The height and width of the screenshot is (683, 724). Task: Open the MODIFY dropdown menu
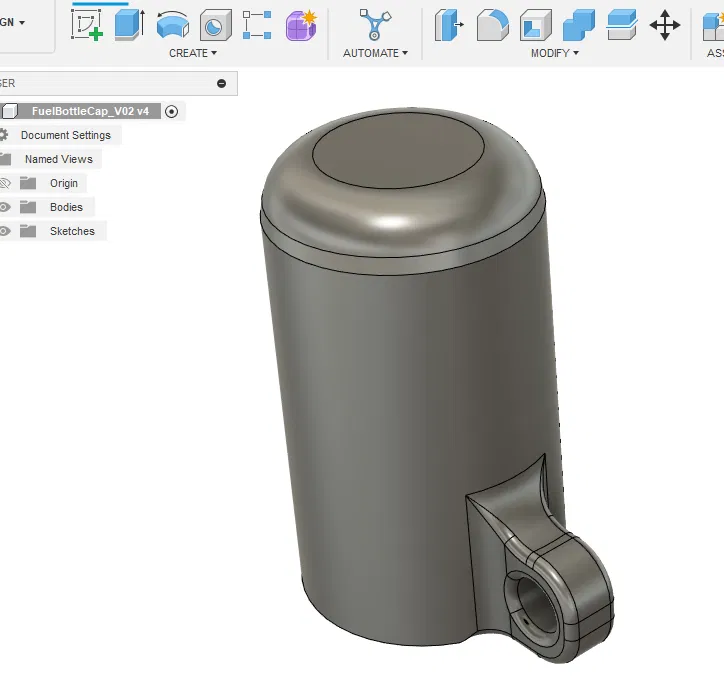point(555,53)
